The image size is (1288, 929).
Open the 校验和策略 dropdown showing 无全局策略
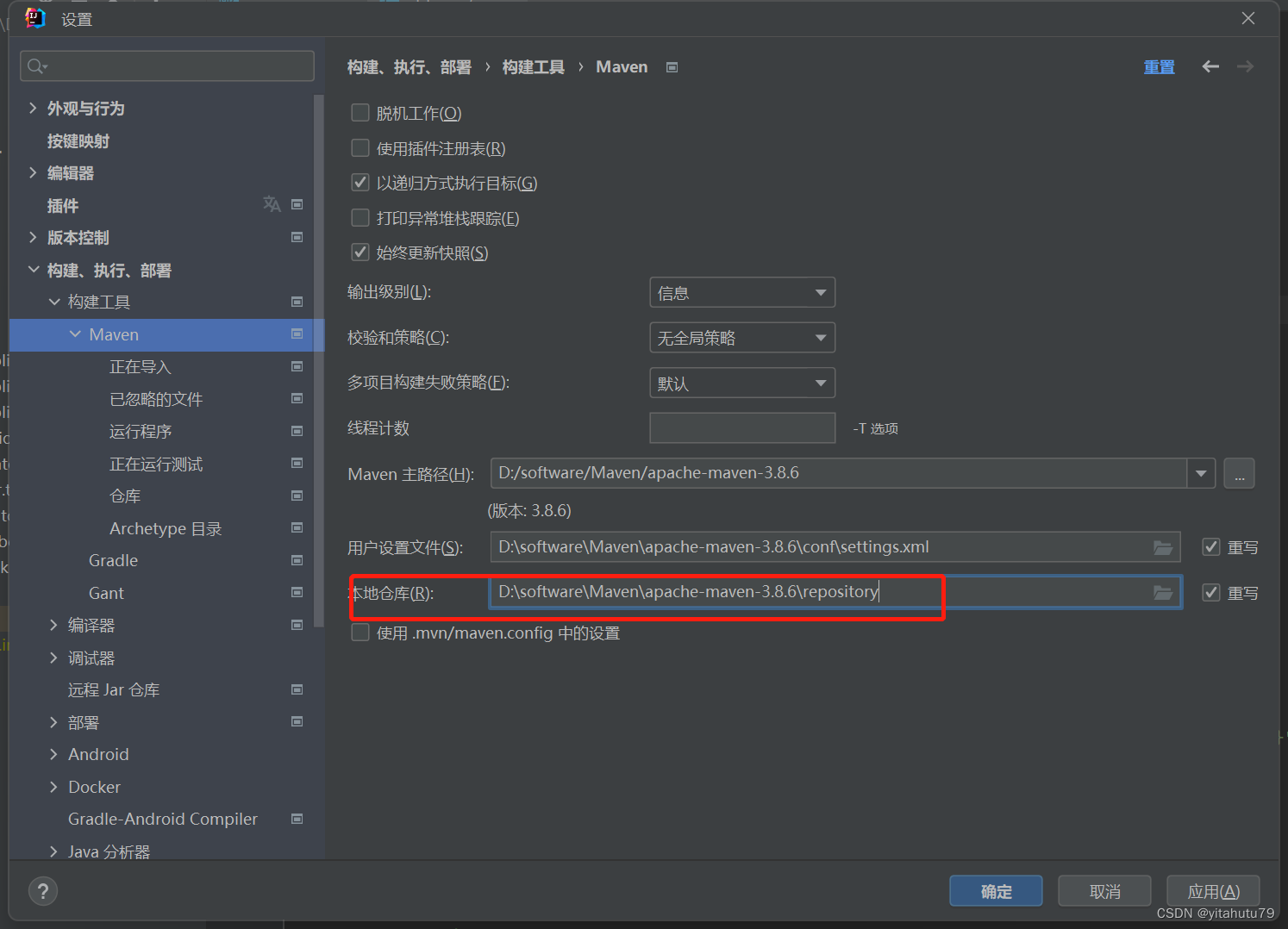[x=742, y=338]
